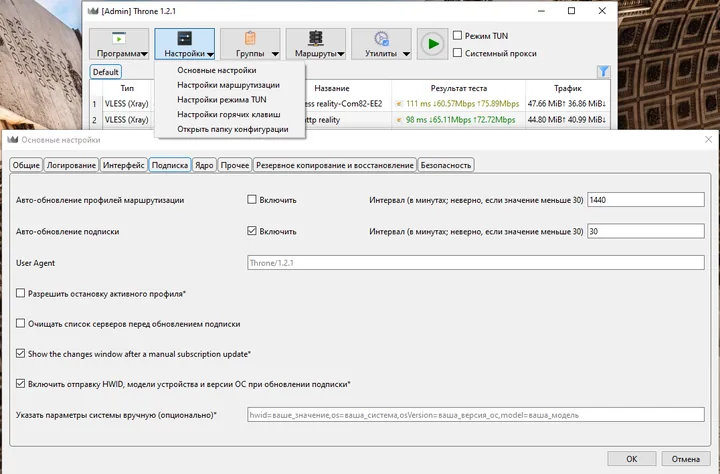
Task: Click the test result 98 ms ↓65.11Mbps
Action: pos(460,120)
